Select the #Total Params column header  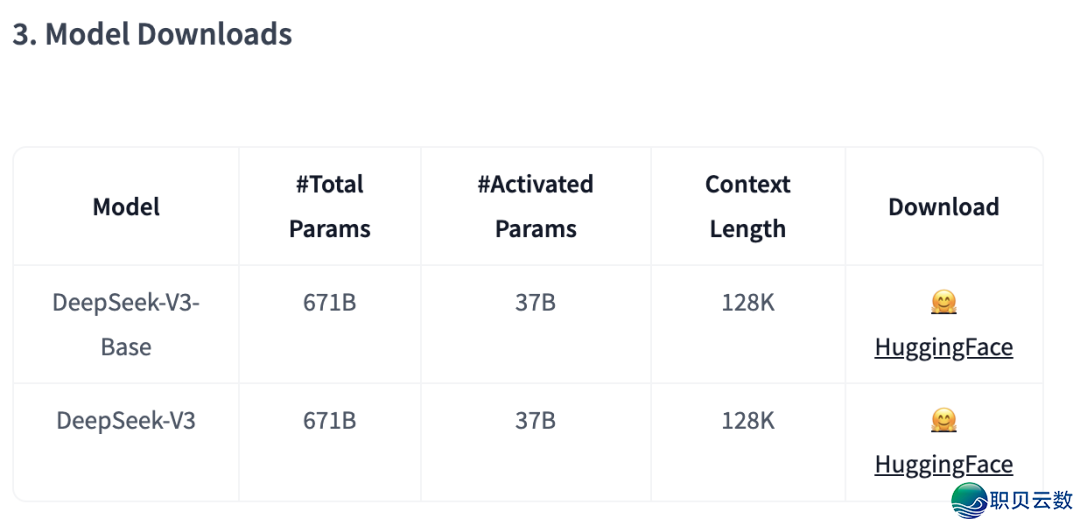(x=330, y=207)
